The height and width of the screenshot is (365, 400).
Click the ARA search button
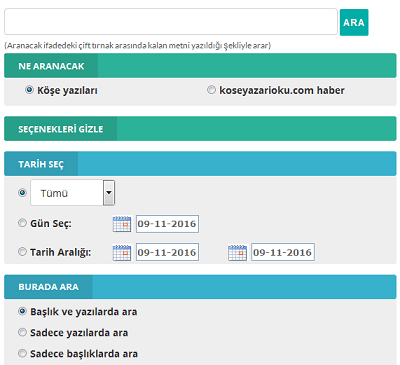pyautogui.click(x=354, y=22)
